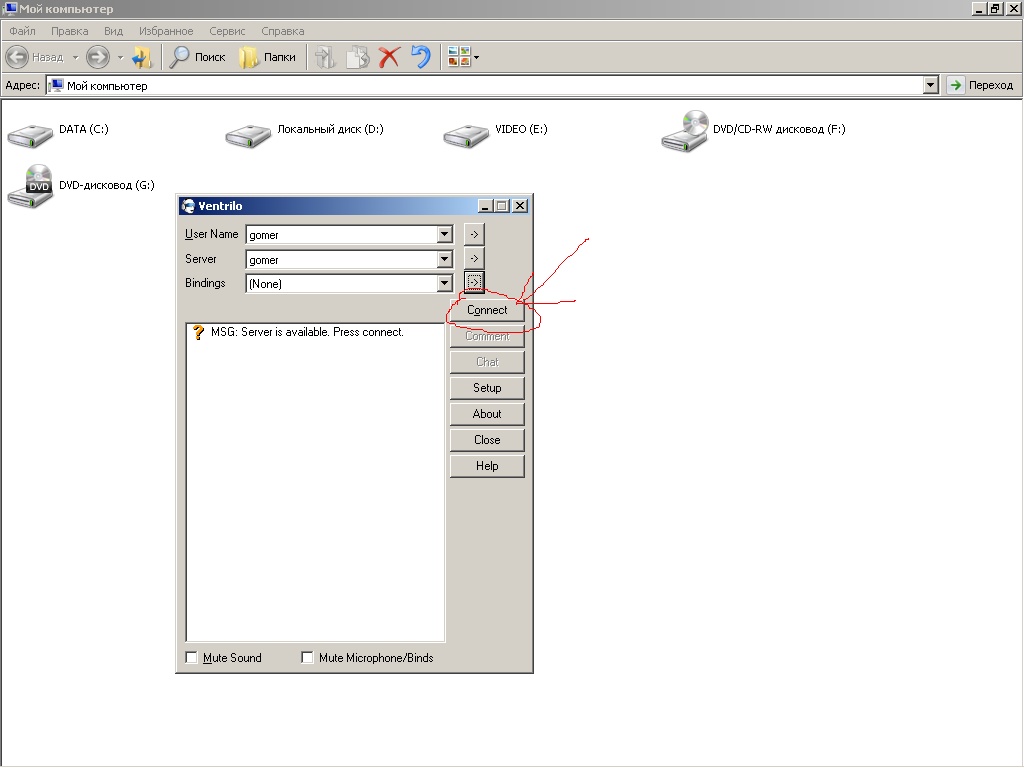Expand the User Name dropdown
This screenshot has width=1024, height=768.
tap(444, 234)
